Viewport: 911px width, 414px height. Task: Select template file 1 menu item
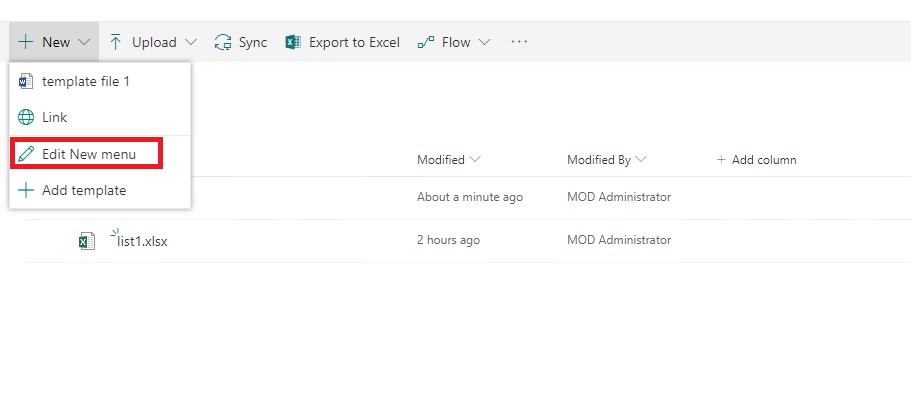pos(100,81)
